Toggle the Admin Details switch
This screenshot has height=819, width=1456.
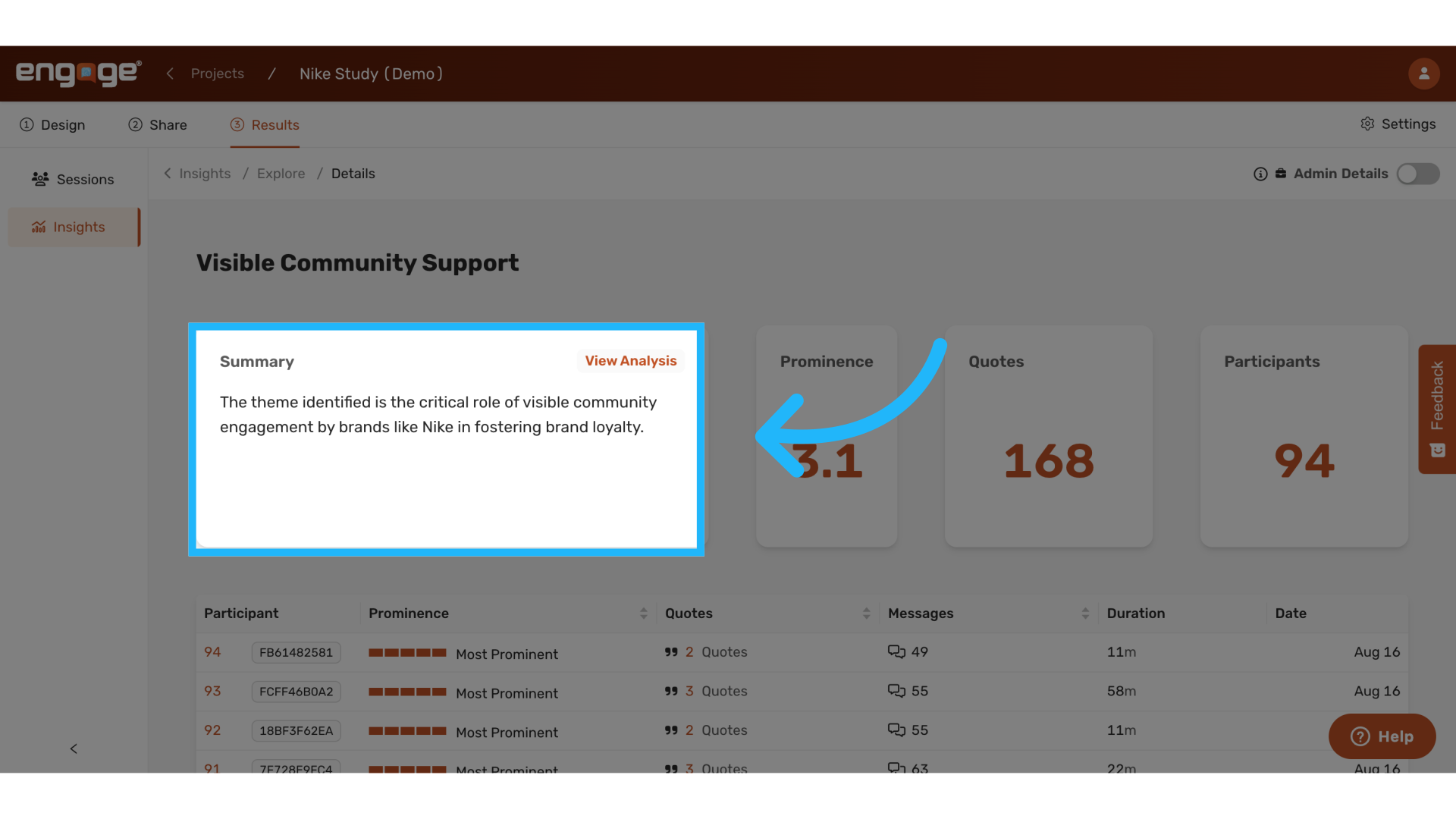coord(1418,174)
